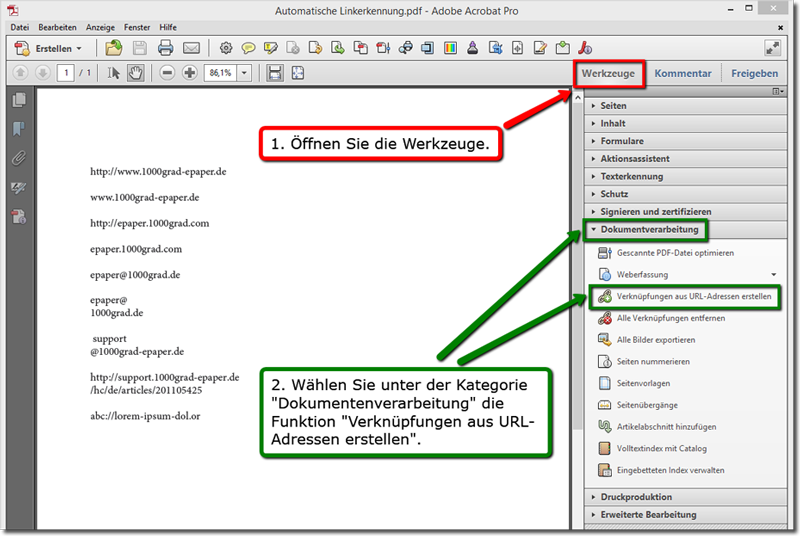The width and height of the screenshot is (800, 536).
Task: Go to next page arrow
Action: click(43, 73)
